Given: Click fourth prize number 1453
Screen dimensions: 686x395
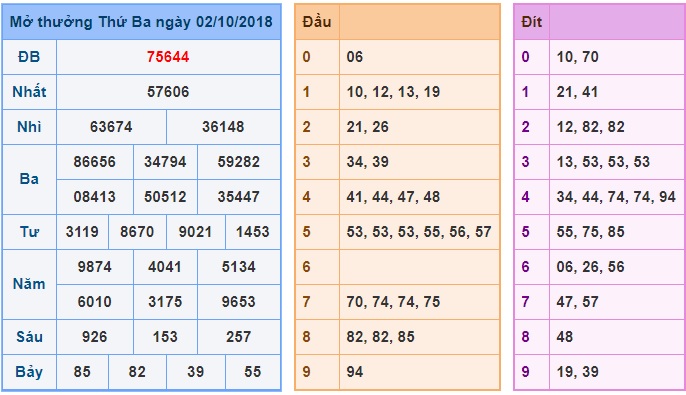Looking at the screenshot, I should [252, 232].
